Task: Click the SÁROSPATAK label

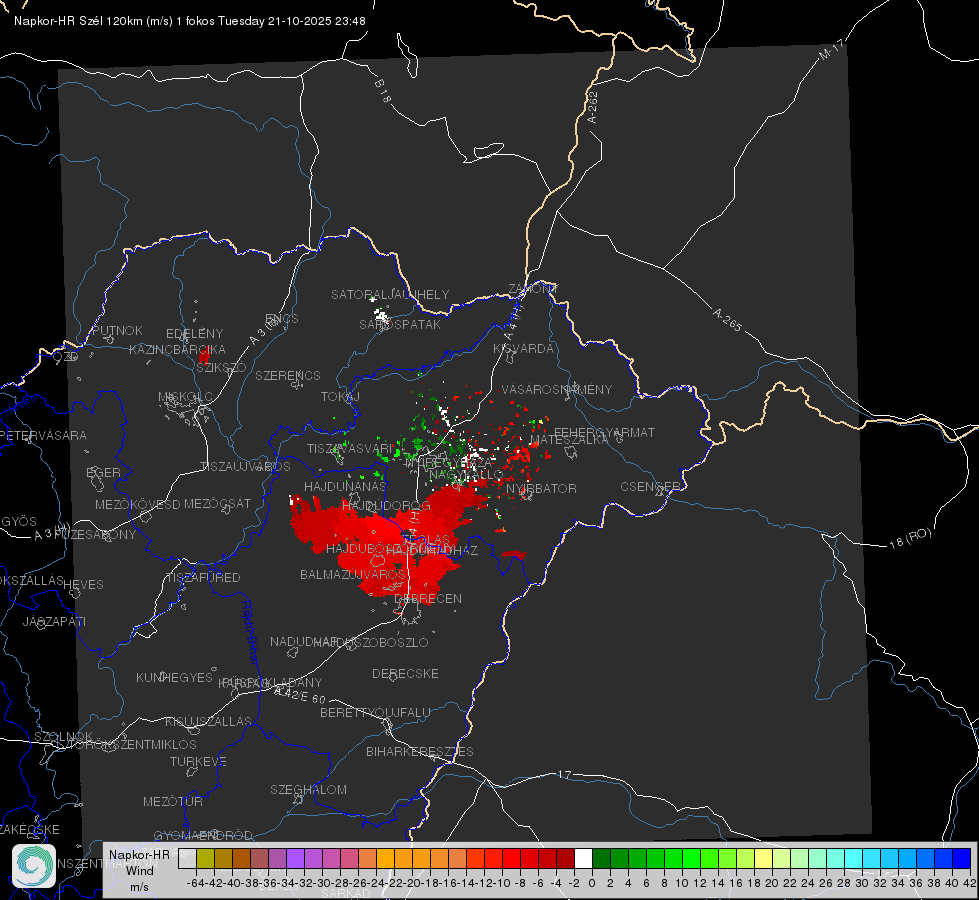Action: click(400, 324)
